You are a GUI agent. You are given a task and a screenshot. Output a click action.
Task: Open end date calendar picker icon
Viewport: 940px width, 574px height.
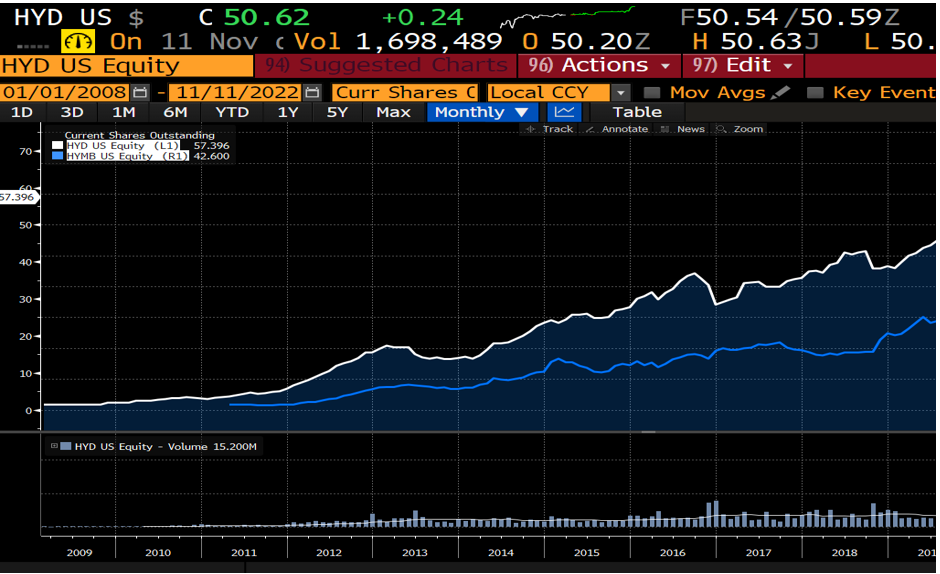(312, 92)
